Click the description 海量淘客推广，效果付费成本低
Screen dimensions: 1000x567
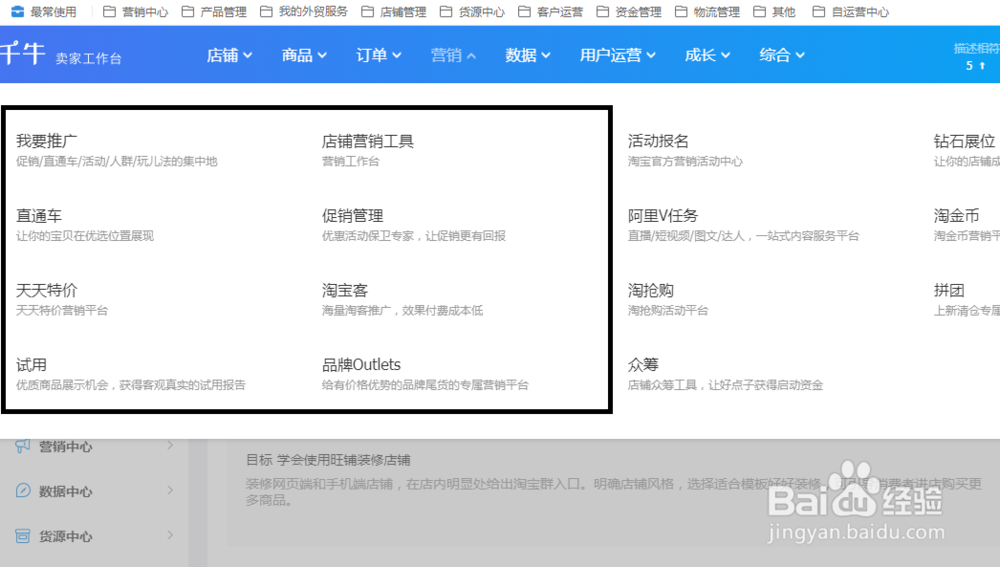[402, 311]
